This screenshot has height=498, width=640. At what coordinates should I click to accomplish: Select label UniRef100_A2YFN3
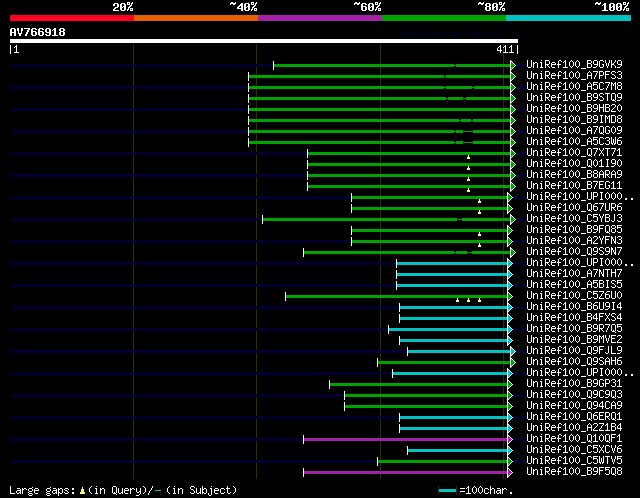[574, 241]
